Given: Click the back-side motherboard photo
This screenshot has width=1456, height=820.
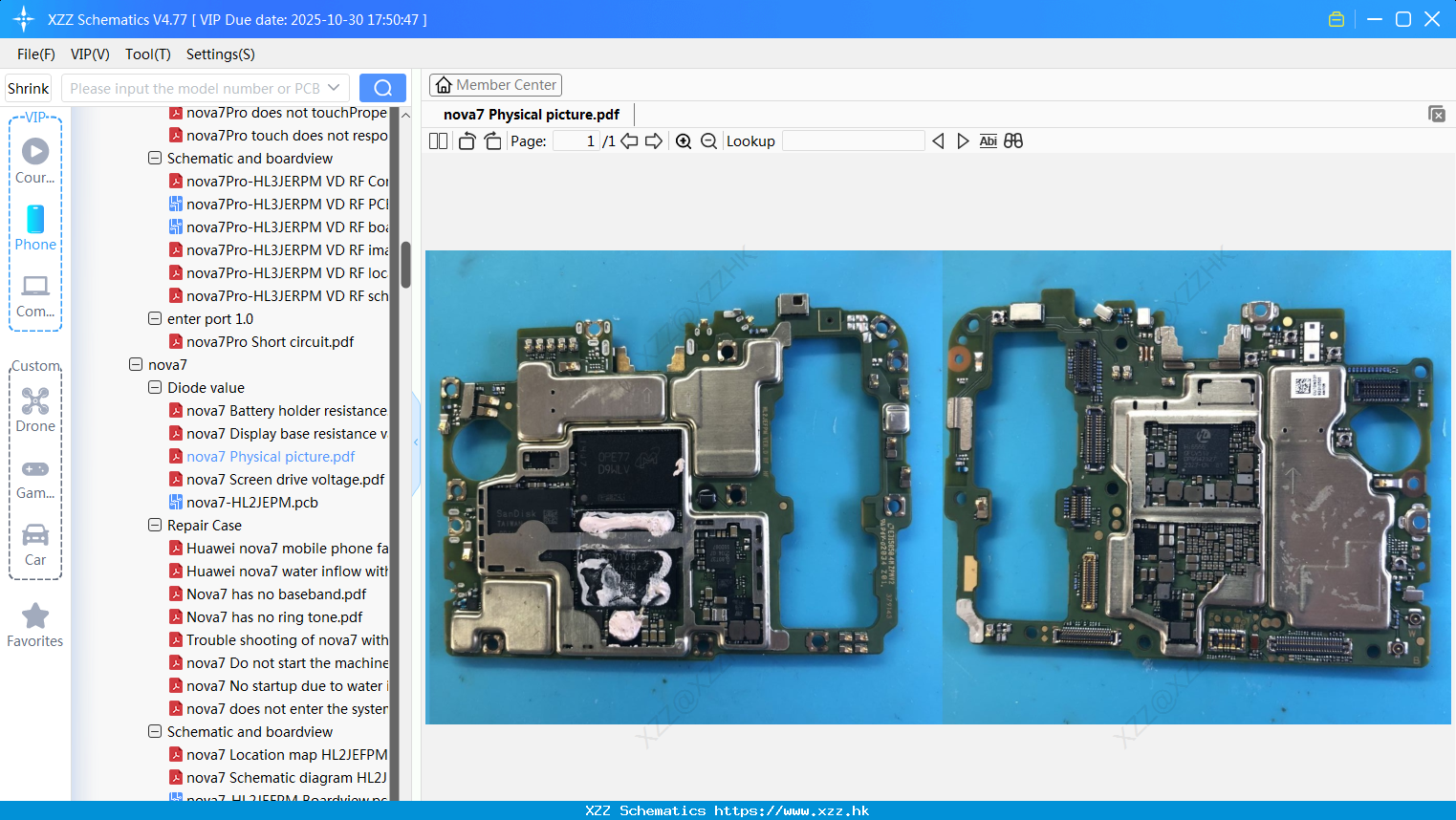Looking at the screenshot, I should pos(1197,487).
